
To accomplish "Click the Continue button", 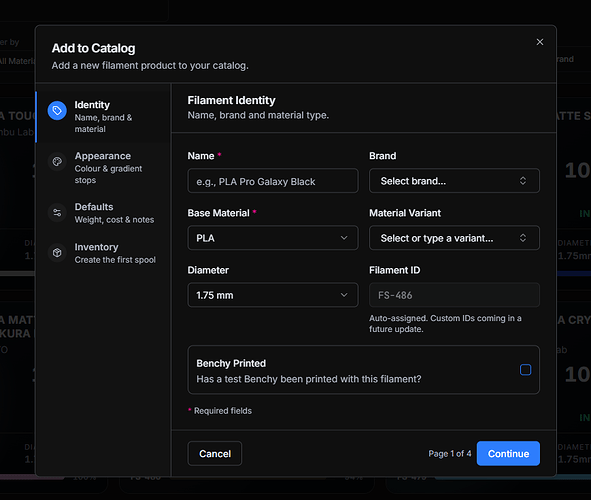I will 508,454.
